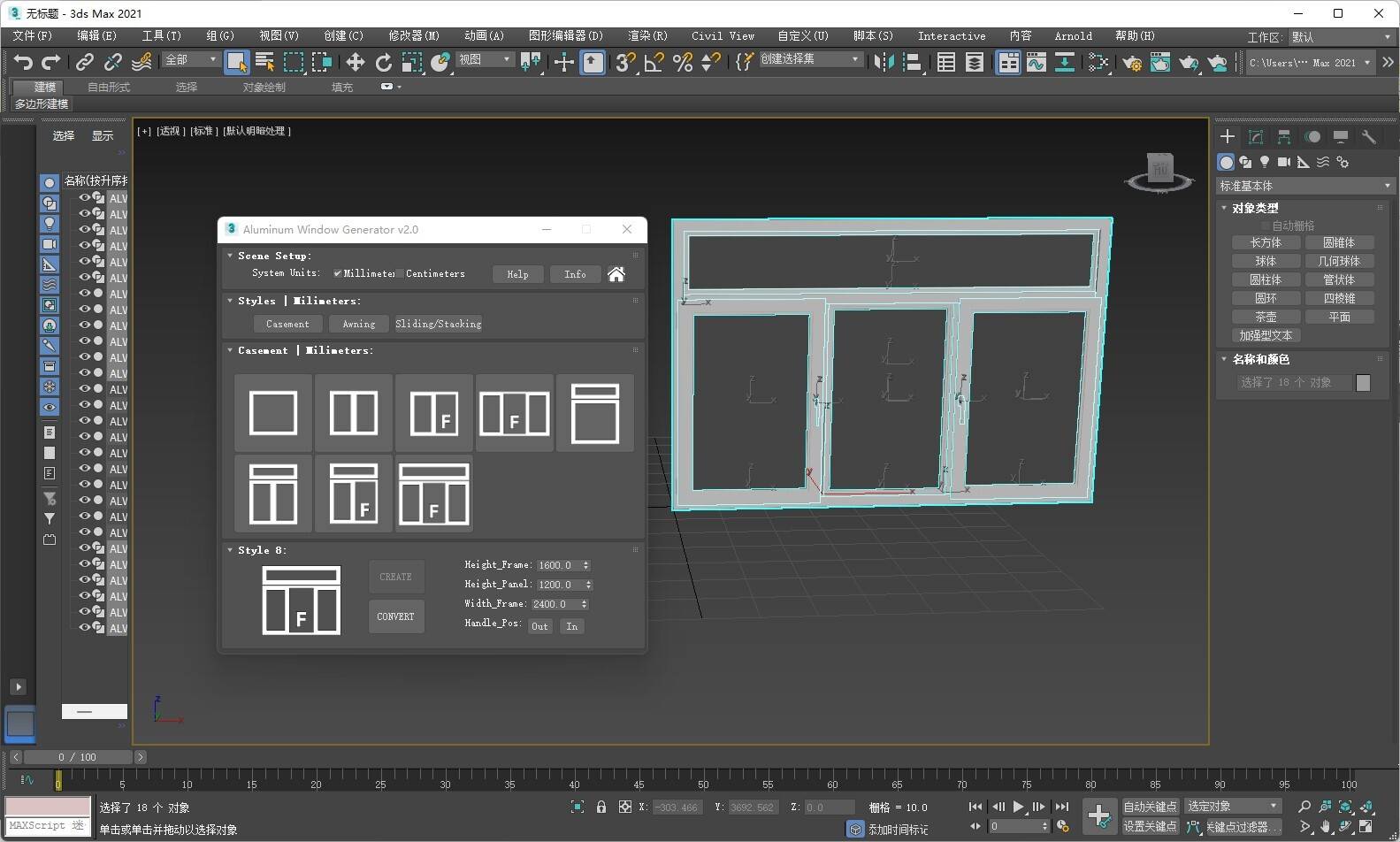Toggle display shapes filter in scene explorer
Image resolution: width=1400 pixels, height=842 pixels.
[x=50, y=203]
